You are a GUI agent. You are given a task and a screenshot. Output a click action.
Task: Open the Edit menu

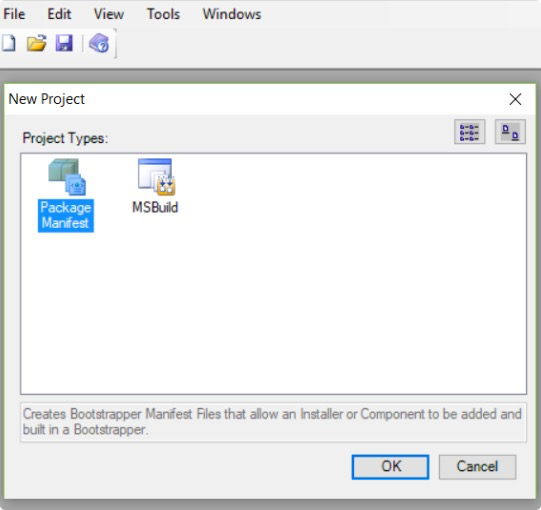(59, 14)
